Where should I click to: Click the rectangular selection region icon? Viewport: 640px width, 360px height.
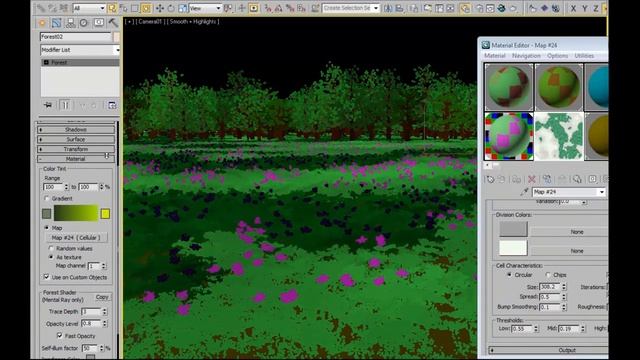tap(135, 8)
